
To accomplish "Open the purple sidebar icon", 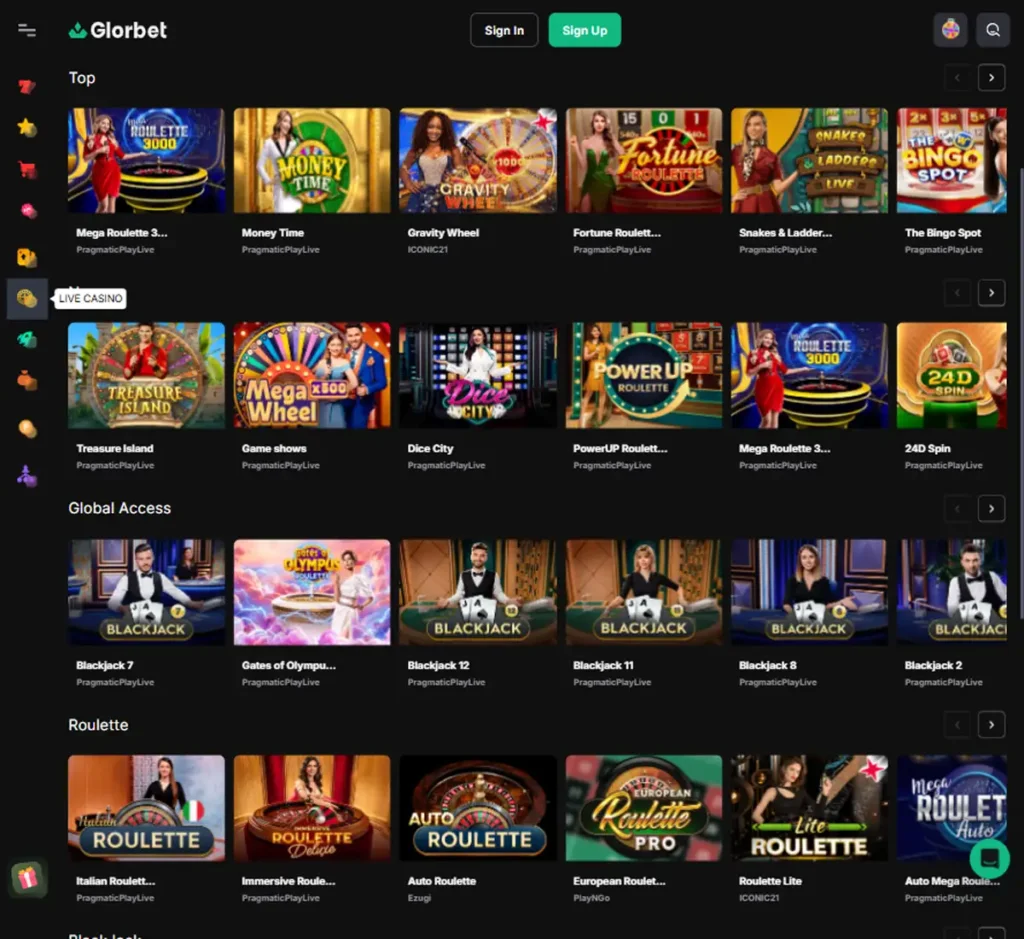I will [27, 476].
